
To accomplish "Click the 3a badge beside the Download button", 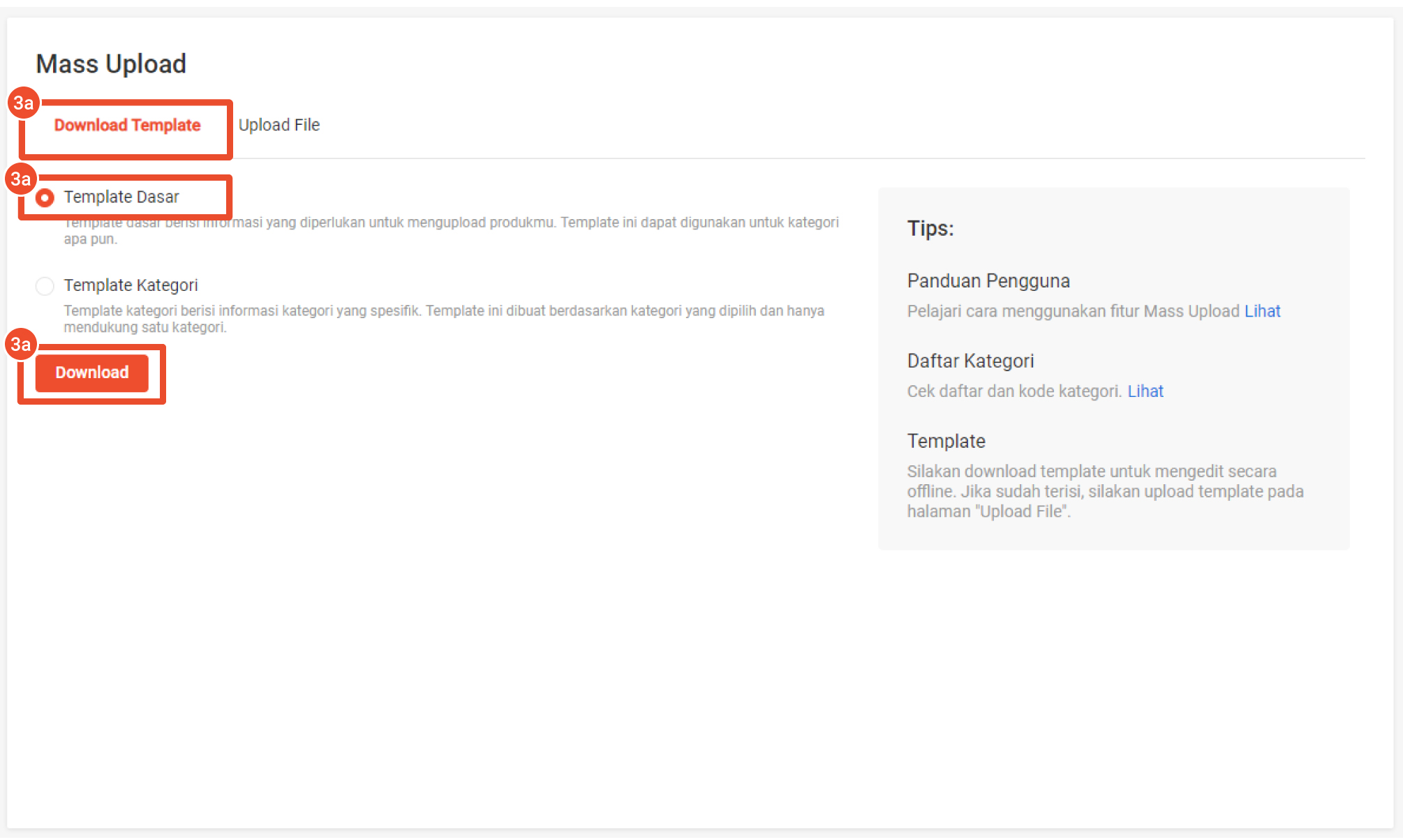I will pos(21,345).
